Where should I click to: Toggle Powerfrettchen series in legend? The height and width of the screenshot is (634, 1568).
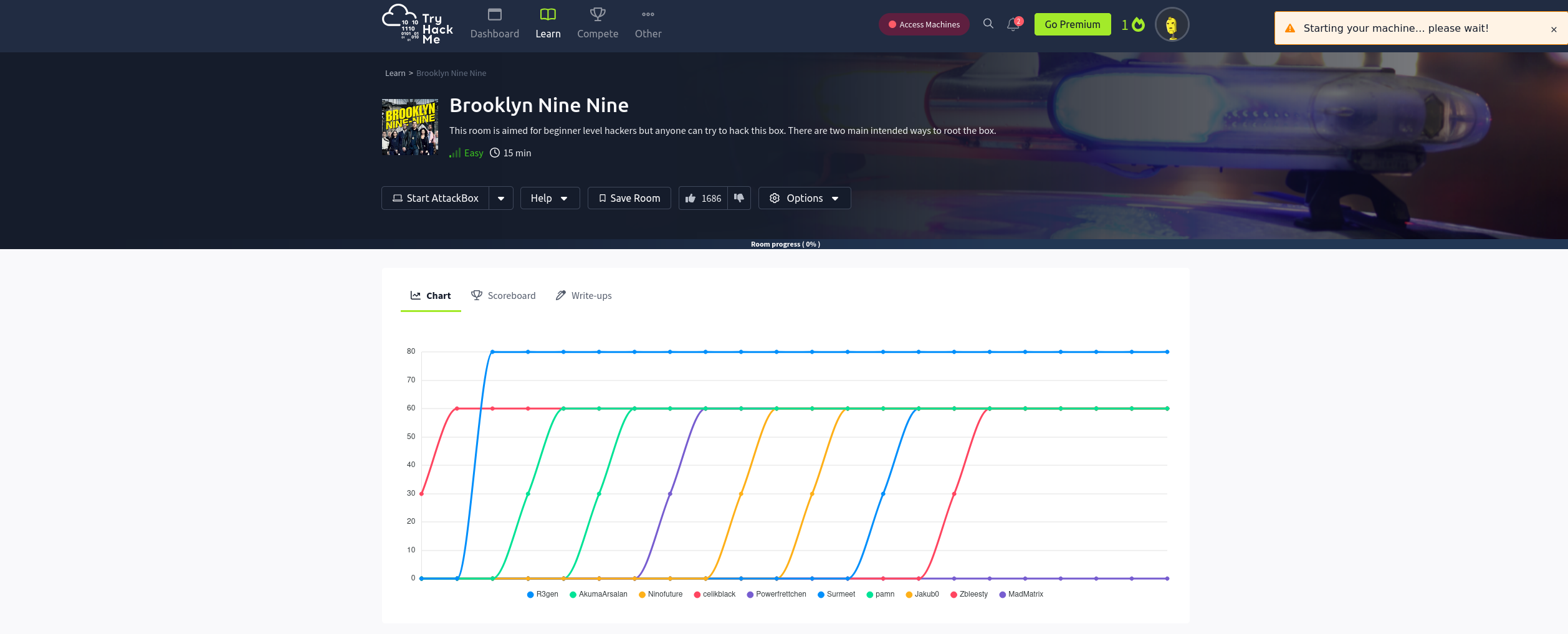point(777,594)
